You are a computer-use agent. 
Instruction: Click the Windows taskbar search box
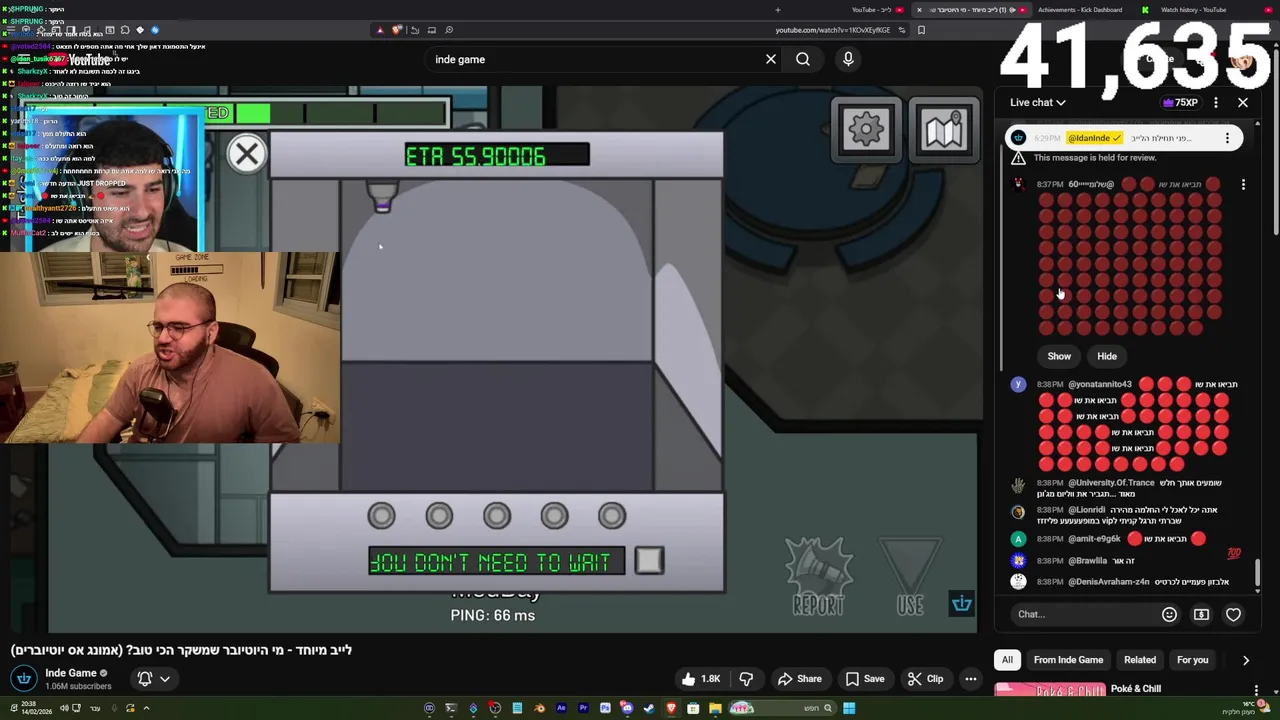pos(784,708)
